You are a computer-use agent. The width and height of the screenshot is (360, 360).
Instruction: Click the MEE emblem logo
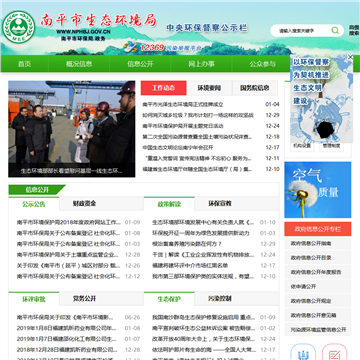tap(18, 27)
